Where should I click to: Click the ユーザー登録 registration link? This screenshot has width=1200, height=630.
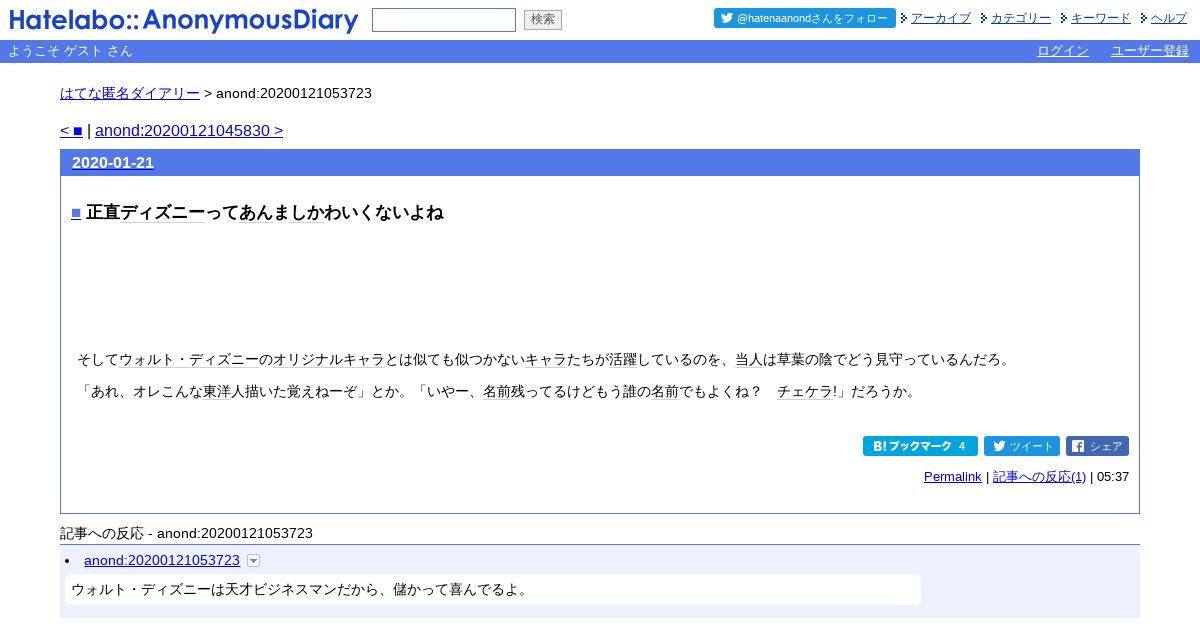pos(1150,51)
